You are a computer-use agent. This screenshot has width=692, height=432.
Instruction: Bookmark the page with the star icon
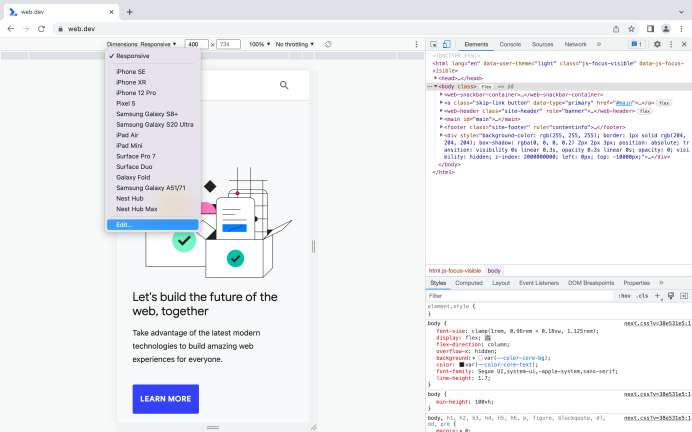(631, 29)
